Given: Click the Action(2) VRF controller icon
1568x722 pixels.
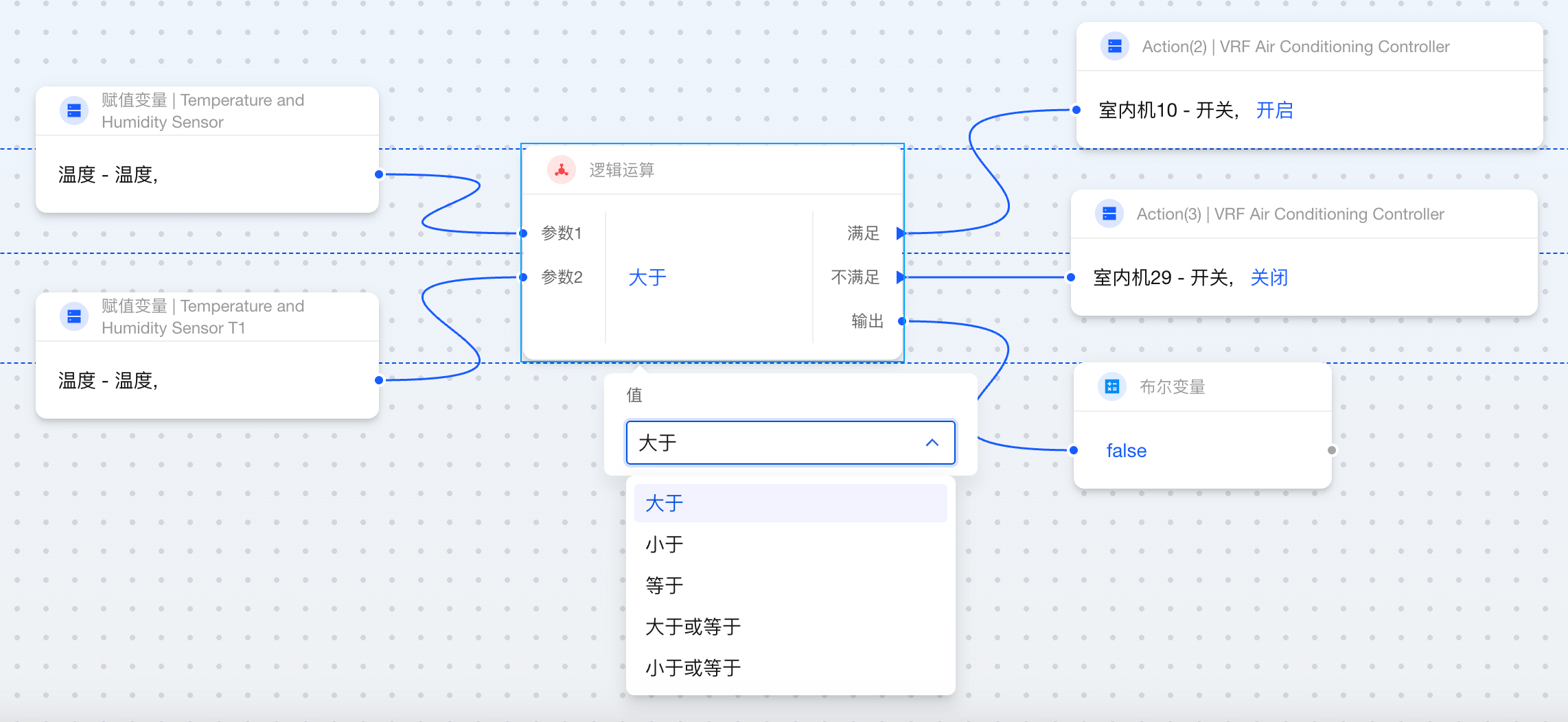Looking at the screenshot, I should click(x=1114, y=47).
